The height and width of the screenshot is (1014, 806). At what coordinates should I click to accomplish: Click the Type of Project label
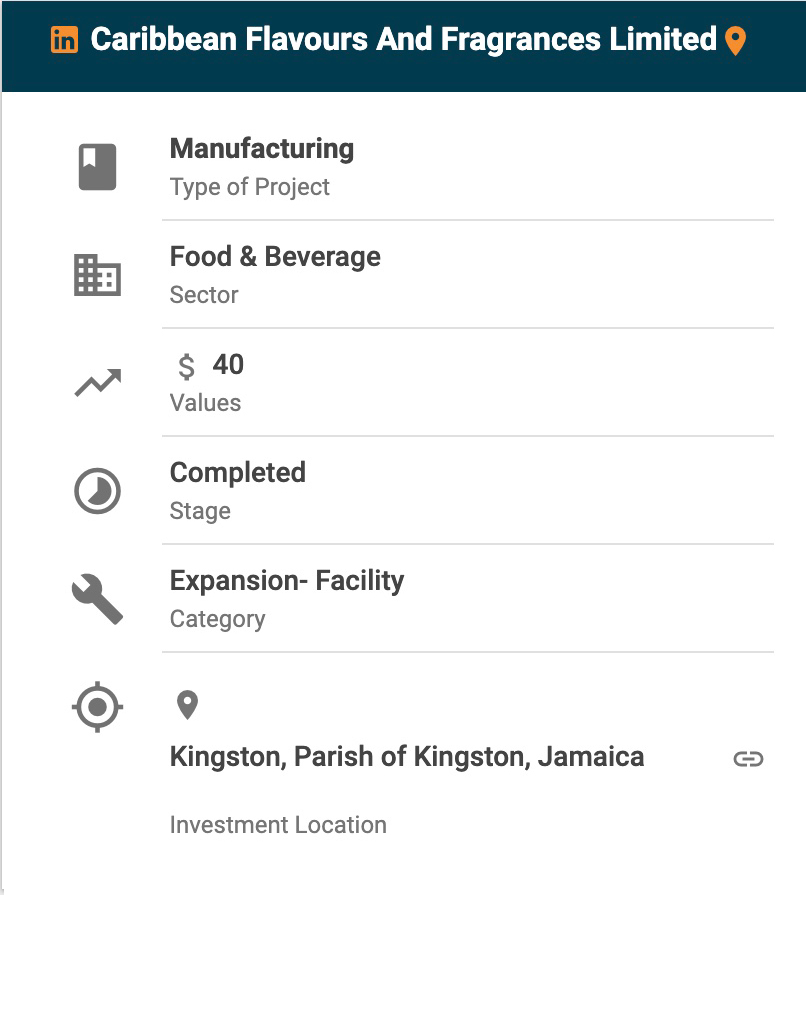tap(249, 187)
